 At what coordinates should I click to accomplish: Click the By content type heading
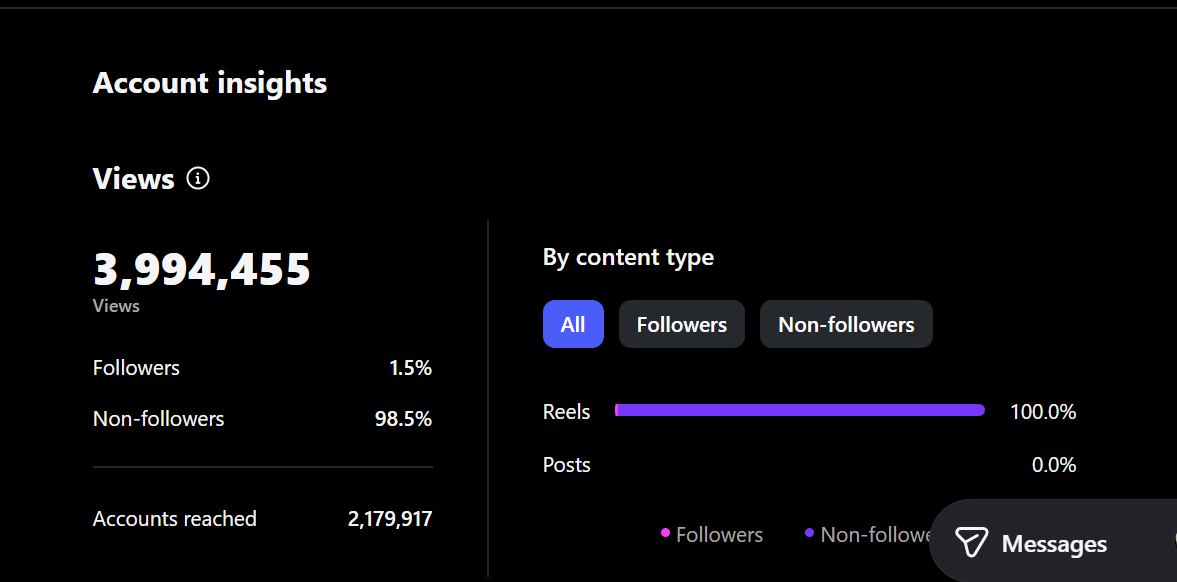tap(628, 257)
